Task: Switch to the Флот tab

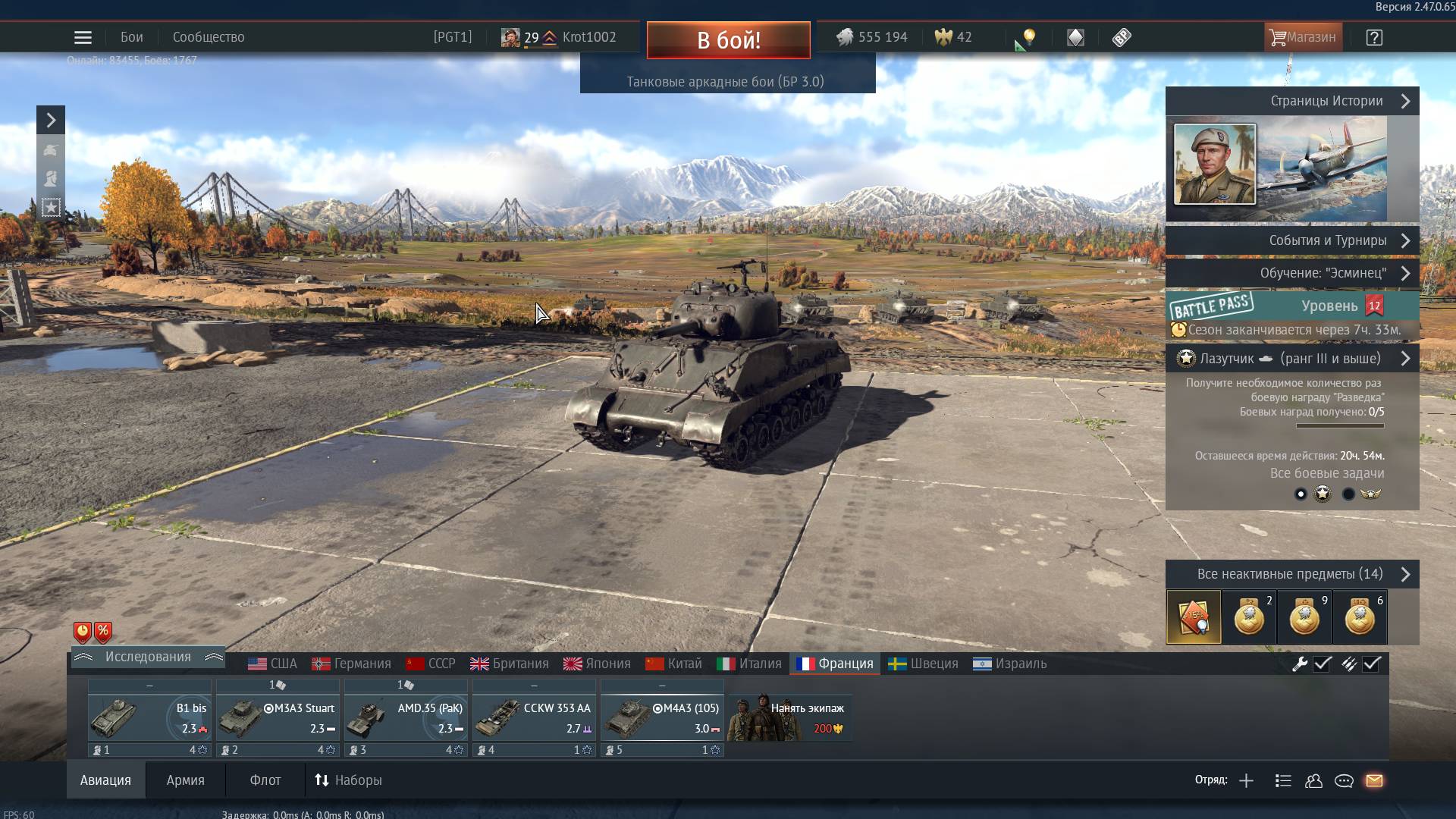Action: click(x=265, y=780)
